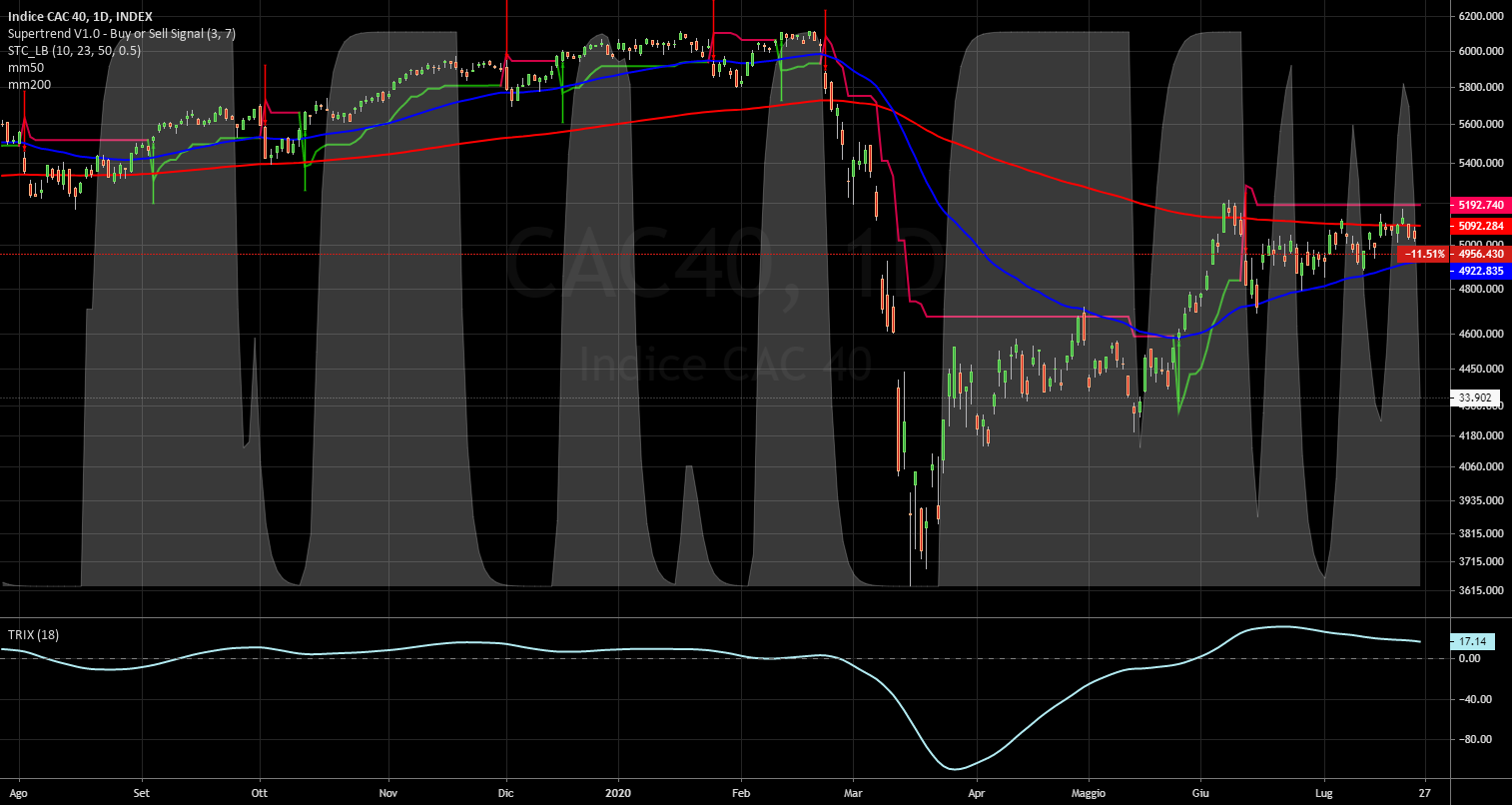Click the 4956.430 last price tag

[1480, 254]
